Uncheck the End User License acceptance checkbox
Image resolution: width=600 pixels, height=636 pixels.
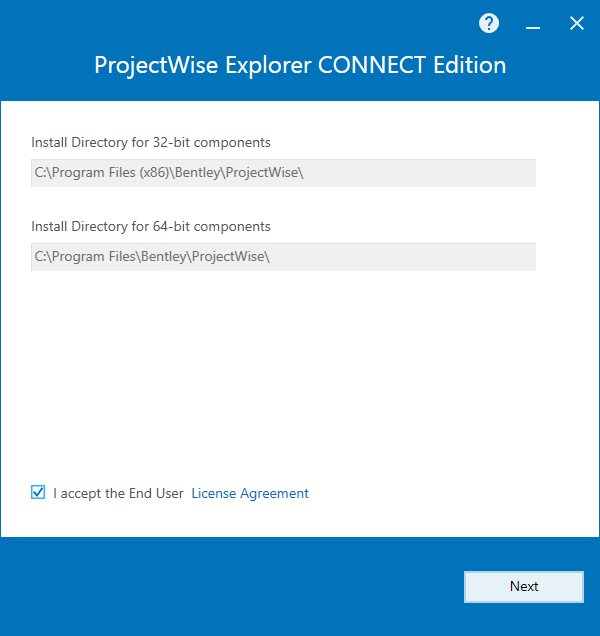pos(38,492)
